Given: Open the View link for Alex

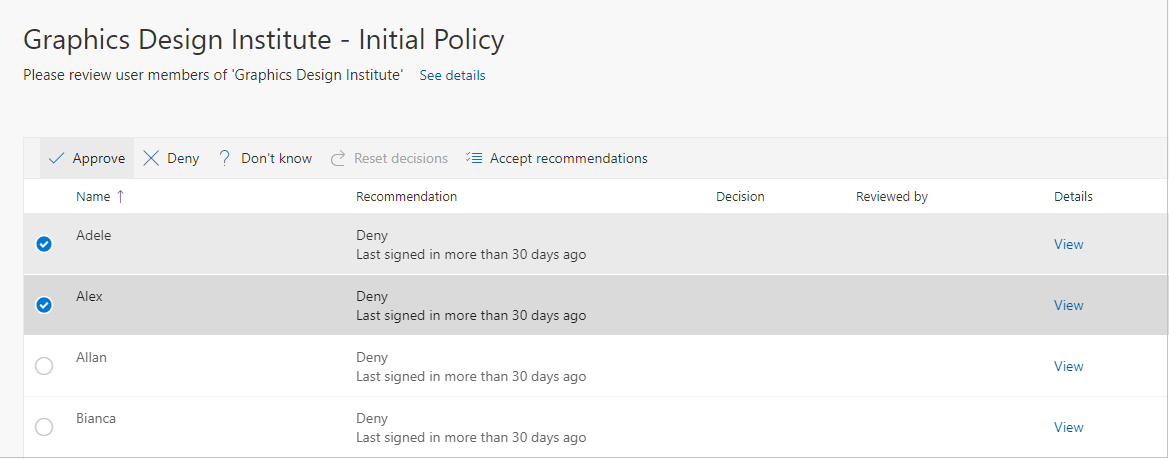Looking at the screenshot, I should coord(1068,305).
